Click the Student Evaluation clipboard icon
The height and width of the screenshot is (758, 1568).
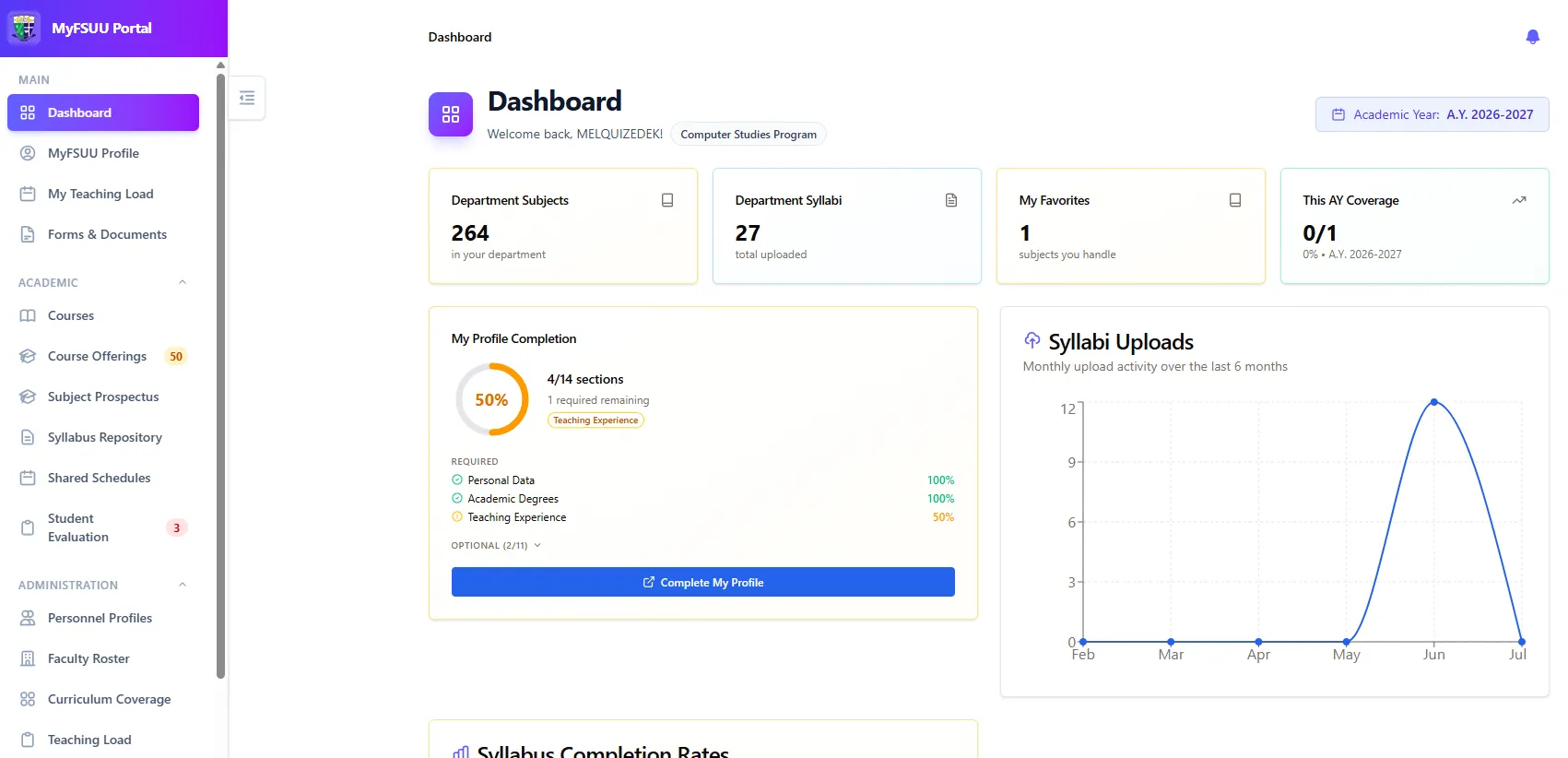28,527
